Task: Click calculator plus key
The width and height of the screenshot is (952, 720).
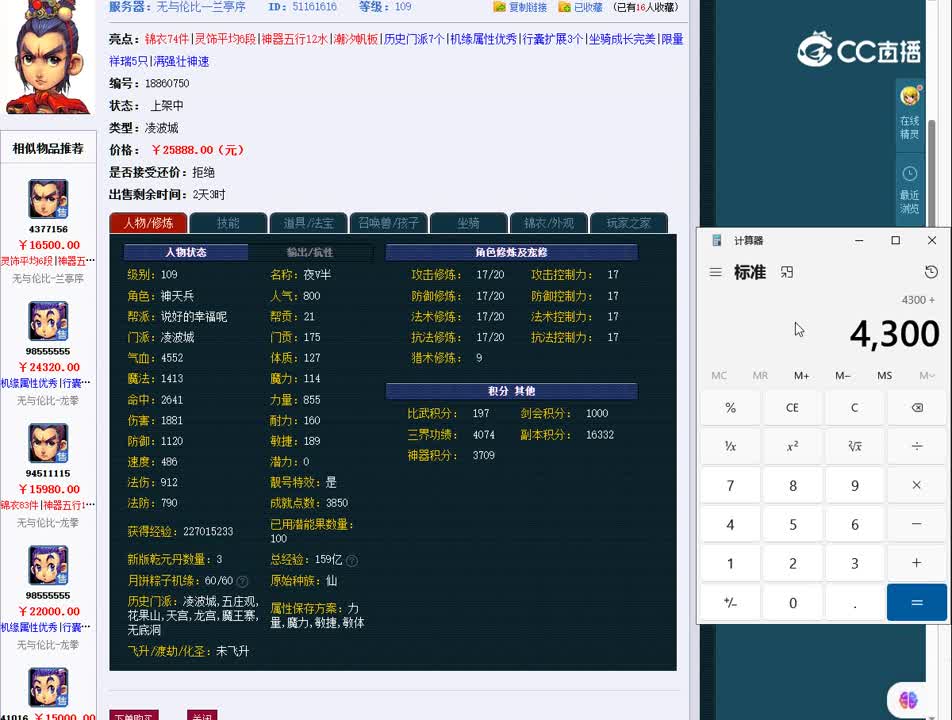Action: pos(917,563)
